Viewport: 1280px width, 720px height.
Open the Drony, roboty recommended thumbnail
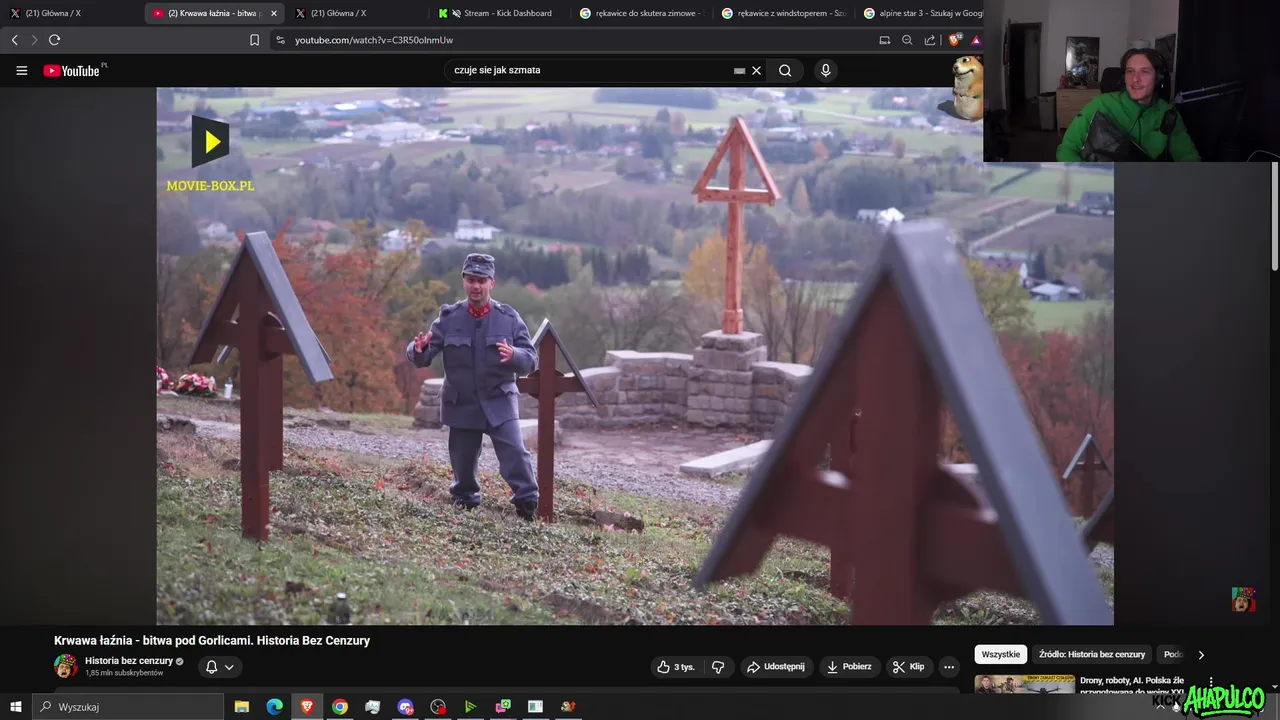(x=1025, y=685)
